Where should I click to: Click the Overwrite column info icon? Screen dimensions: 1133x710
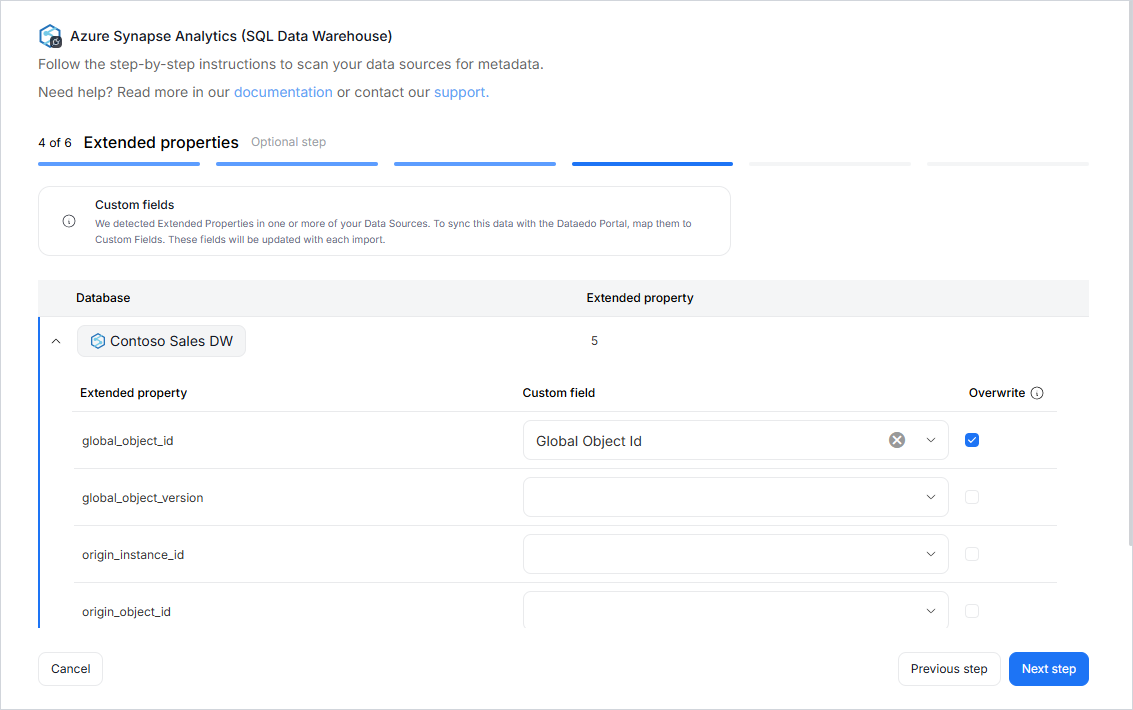pos(1037,393)
